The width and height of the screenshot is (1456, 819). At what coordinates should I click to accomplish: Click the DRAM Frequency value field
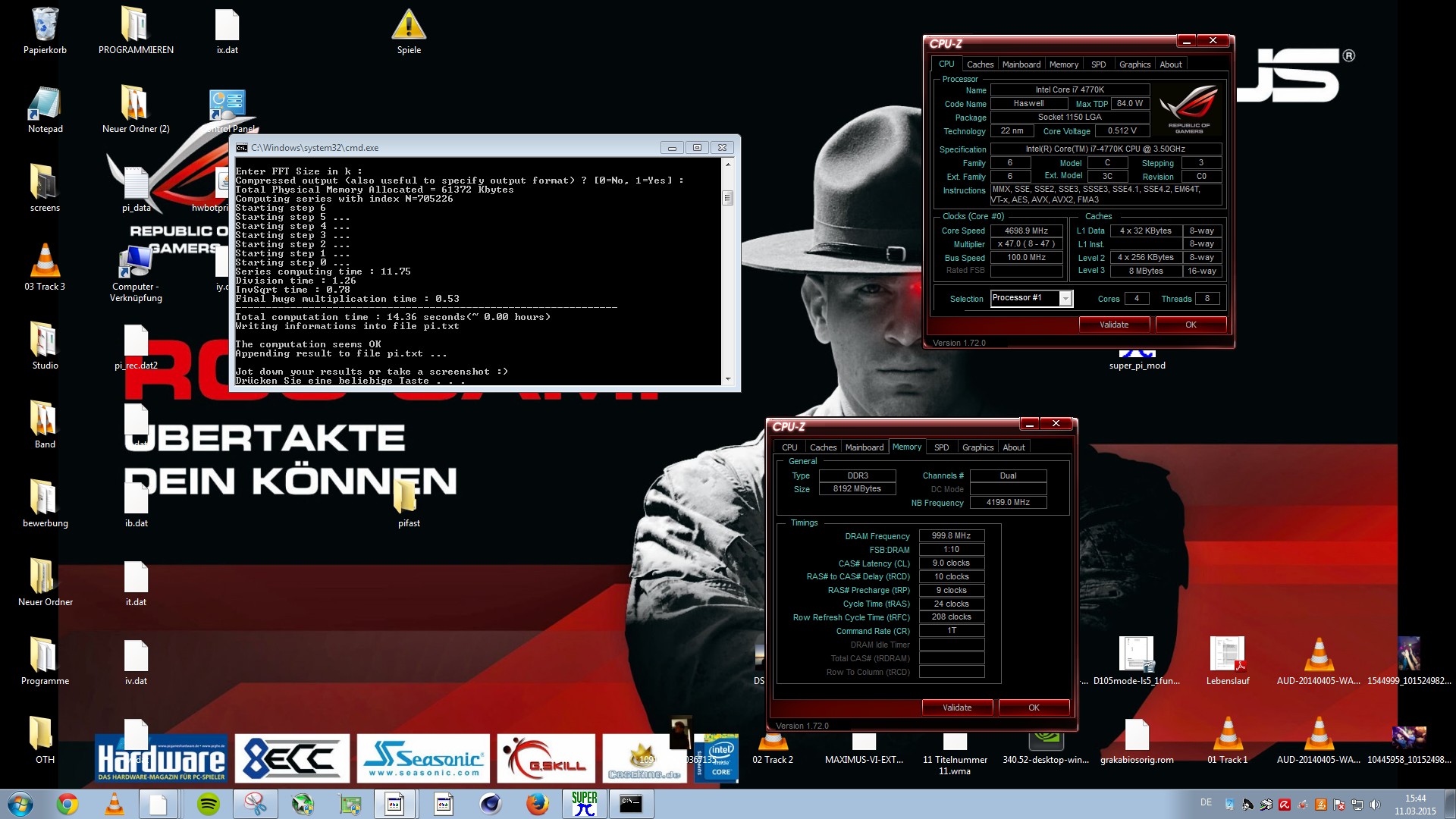952,535
